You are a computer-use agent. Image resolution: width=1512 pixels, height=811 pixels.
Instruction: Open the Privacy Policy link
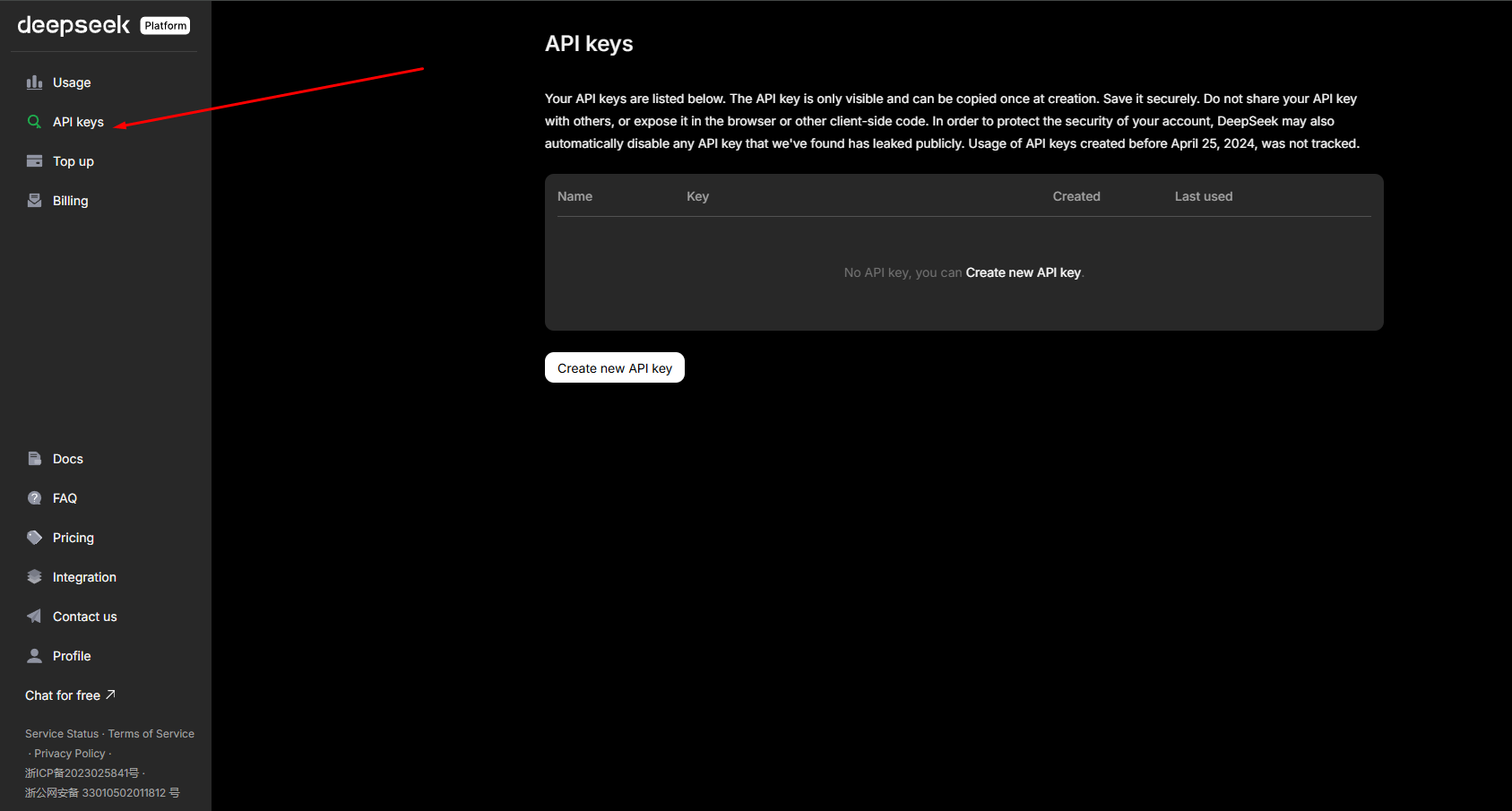(70, 754)
